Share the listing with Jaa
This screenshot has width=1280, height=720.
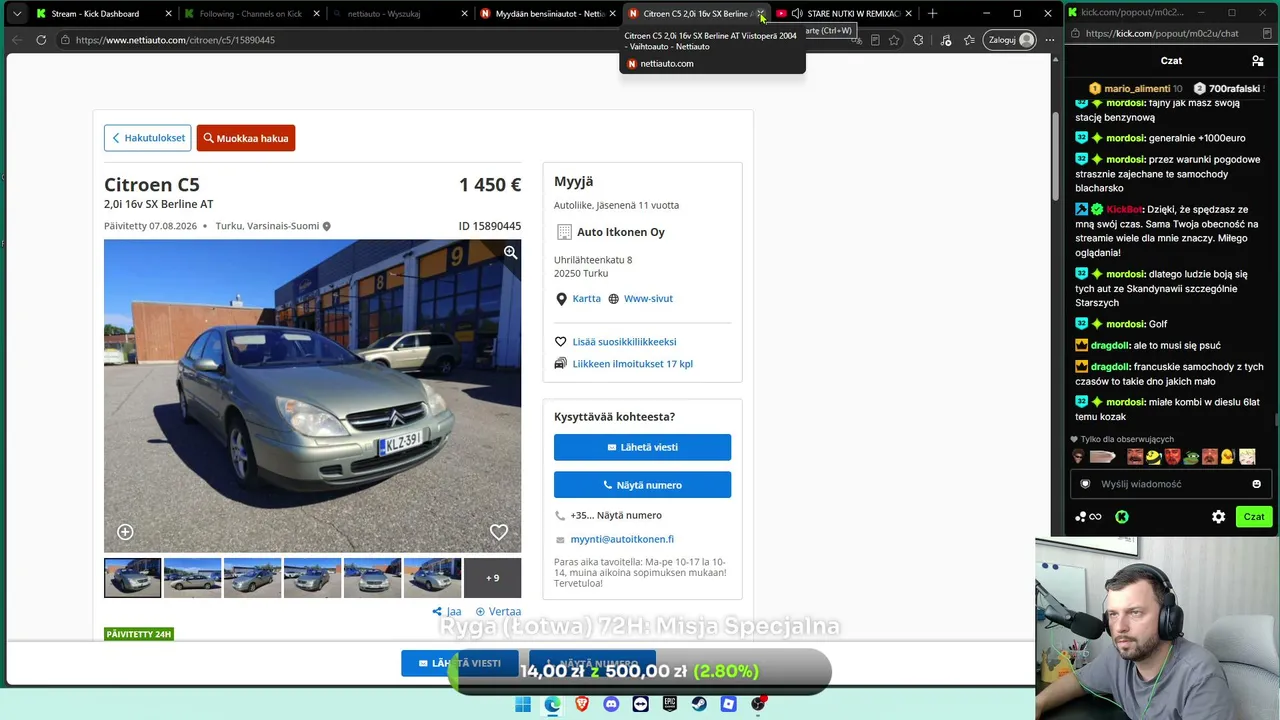(x=447, y=611)
